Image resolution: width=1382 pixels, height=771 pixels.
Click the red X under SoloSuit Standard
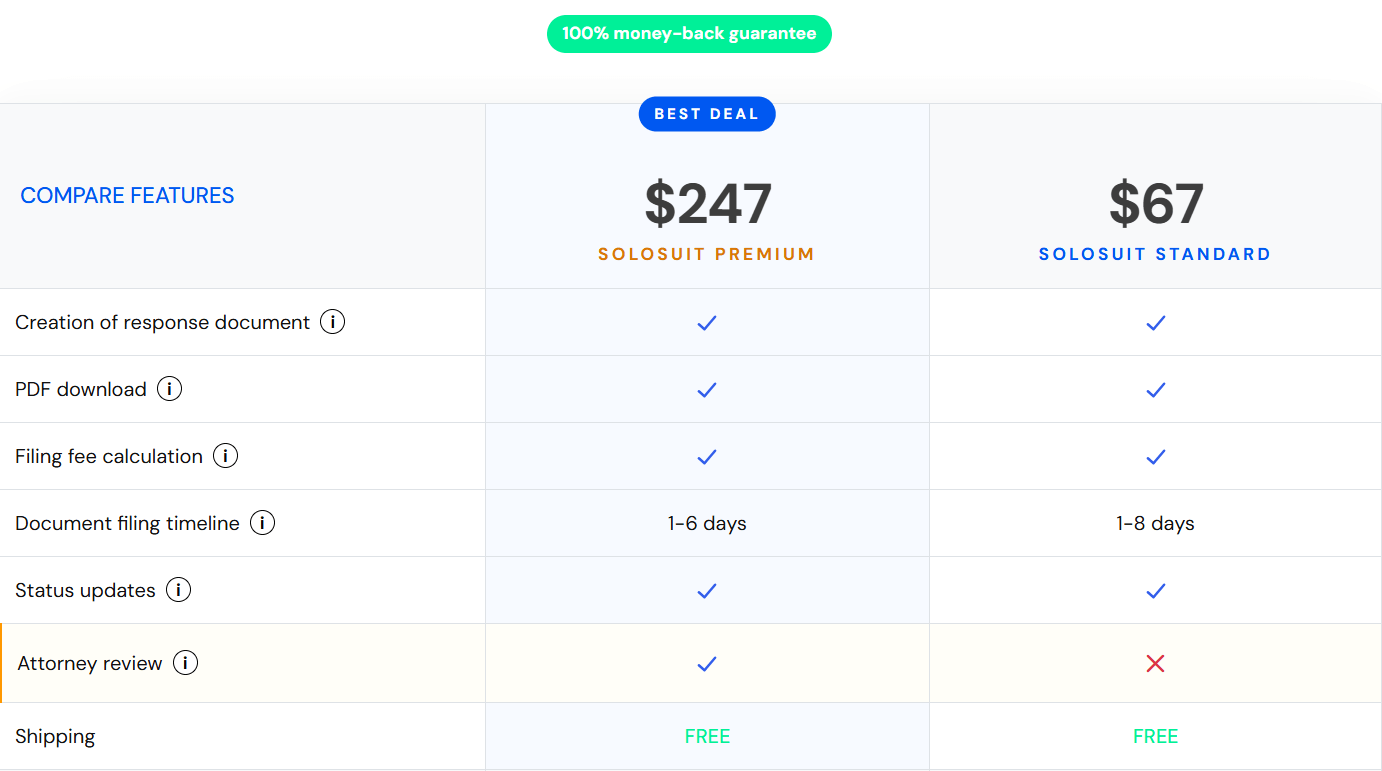(x=1155, y=662)
